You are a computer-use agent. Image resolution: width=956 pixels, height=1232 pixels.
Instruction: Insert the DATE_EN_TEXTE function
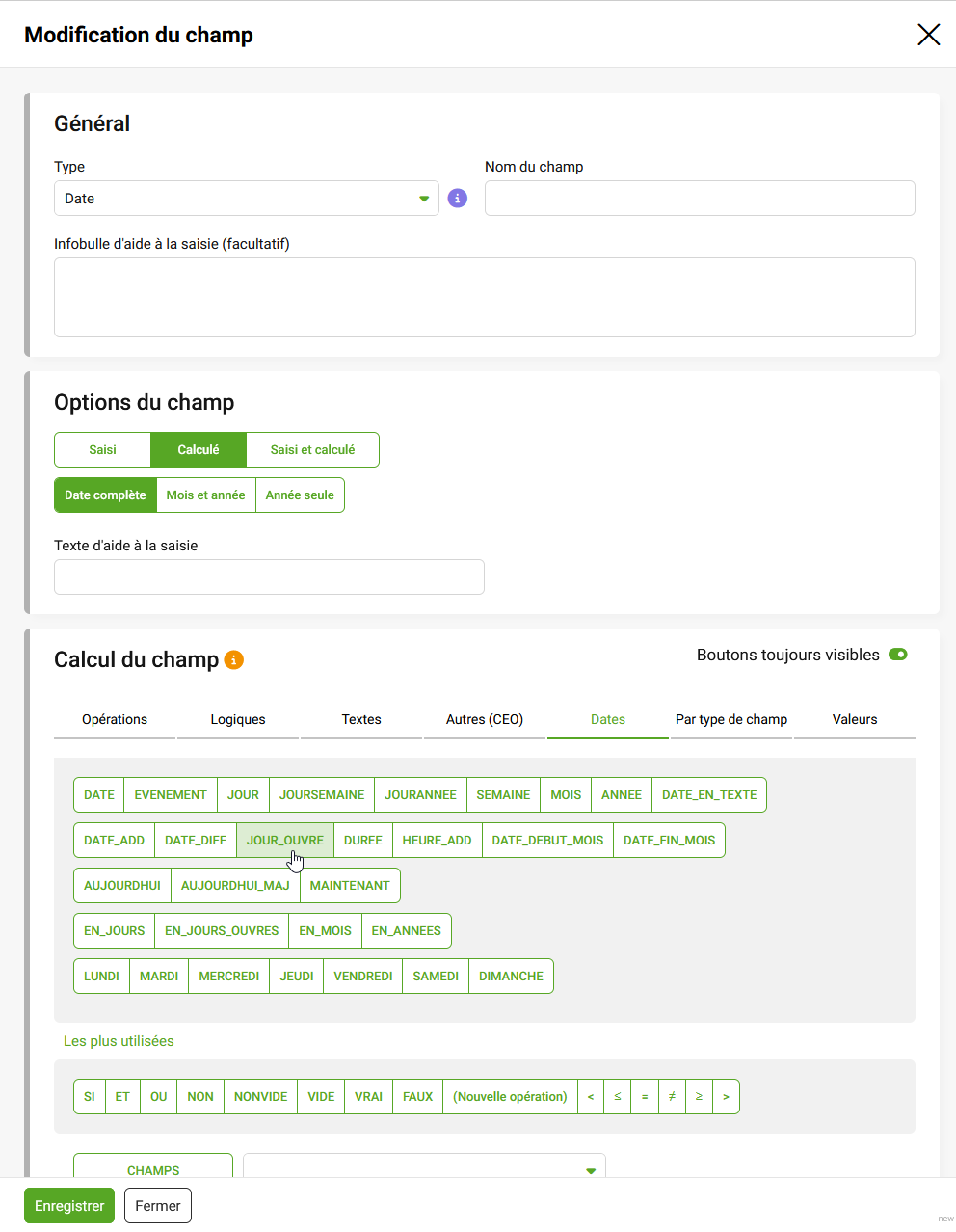pyautogui.click(x=709, y=795)
